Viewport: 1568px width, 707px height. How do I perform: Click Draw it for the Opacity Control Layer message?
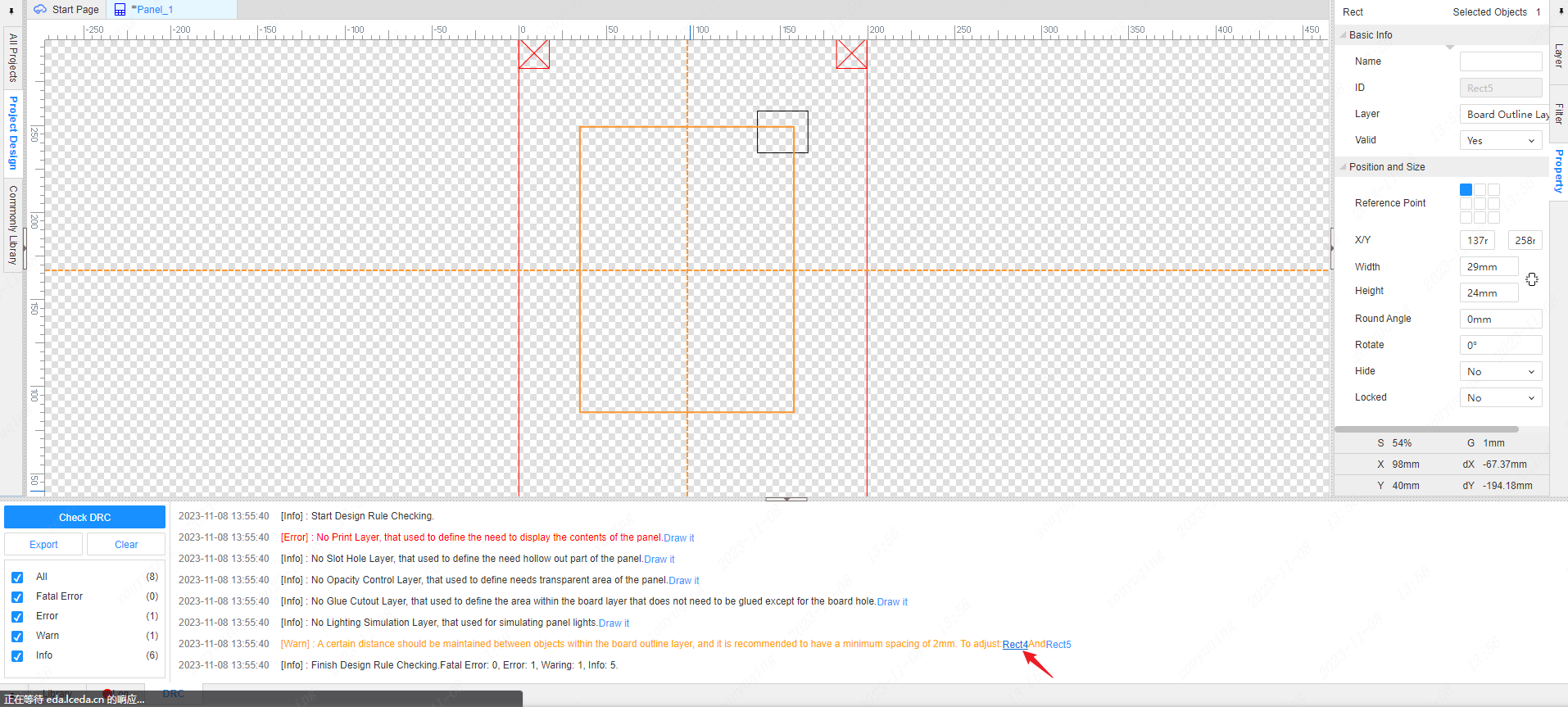tap(684, 581)
